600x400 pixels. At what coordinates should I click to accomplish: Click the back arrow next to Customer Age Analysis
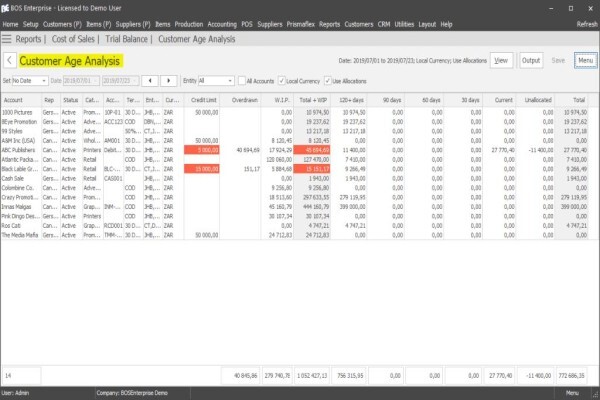10,60
